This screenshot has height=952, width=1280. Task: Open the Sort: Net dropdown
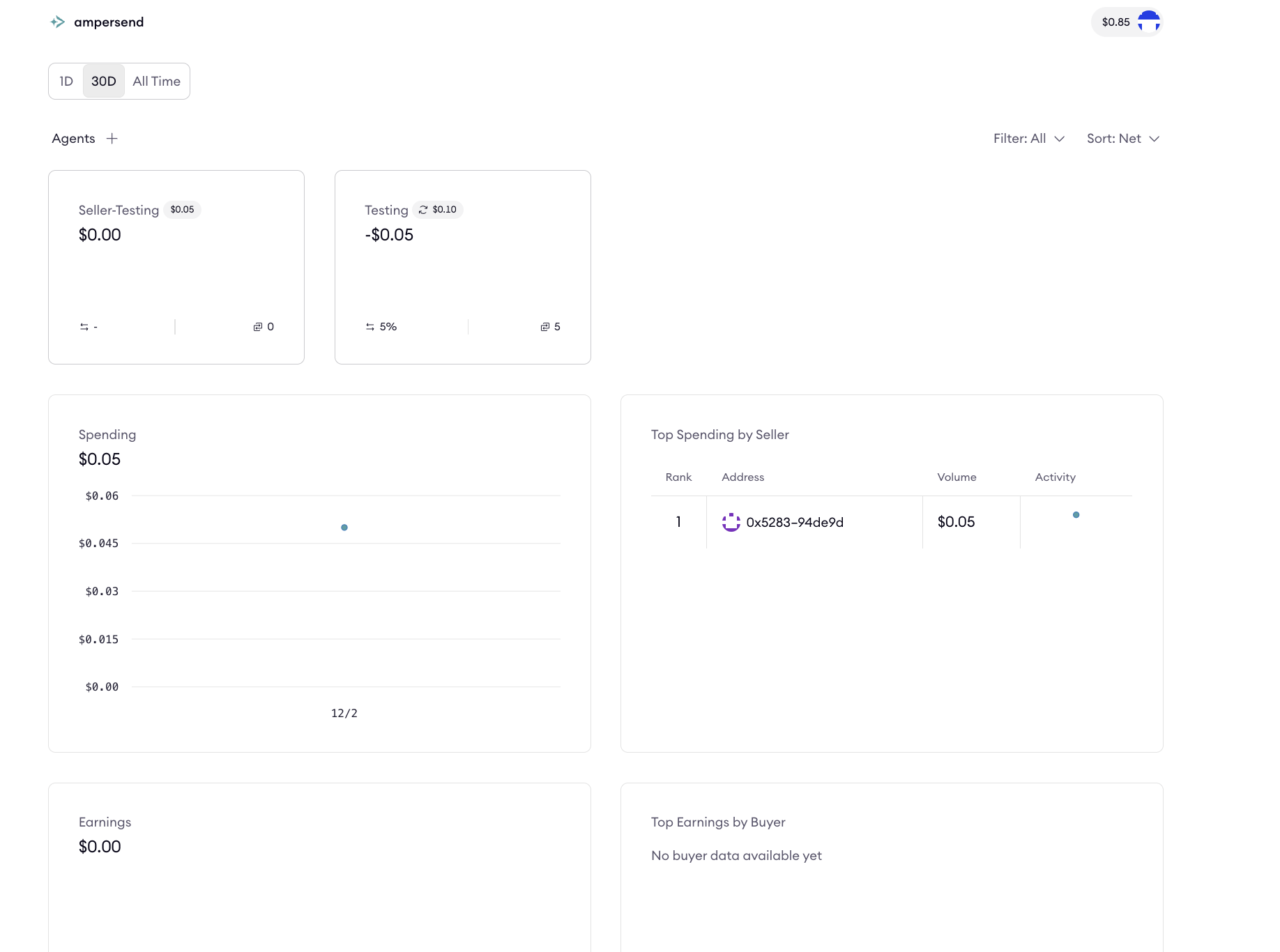pyautogui.click(x=1122, y=138)
